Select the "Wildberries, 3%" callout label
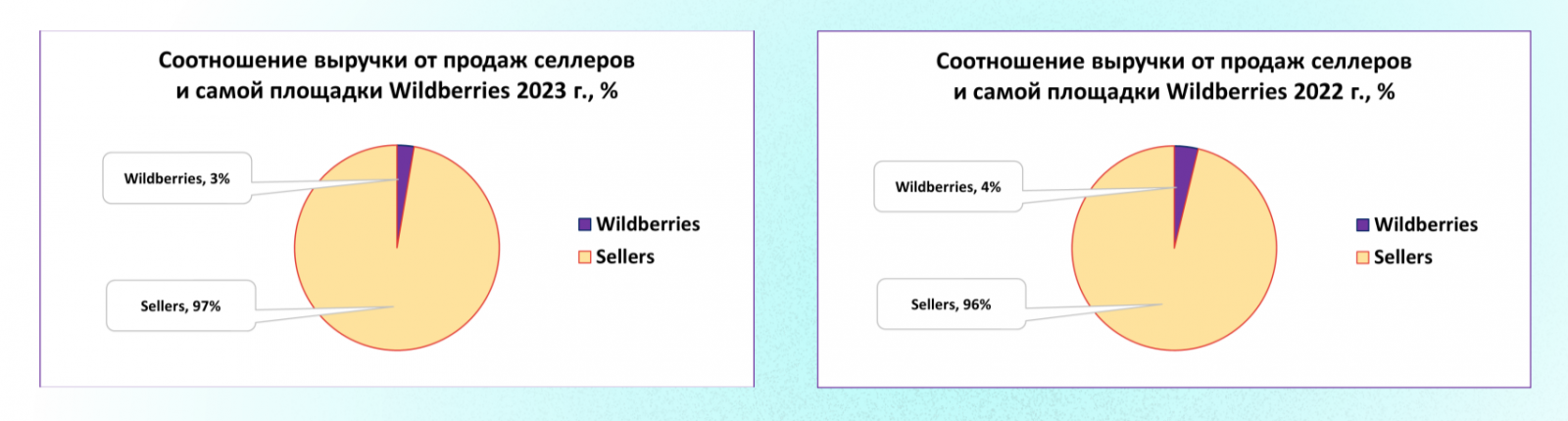Viewport: 1568px width, 421px height. click(x=176, y=178)
